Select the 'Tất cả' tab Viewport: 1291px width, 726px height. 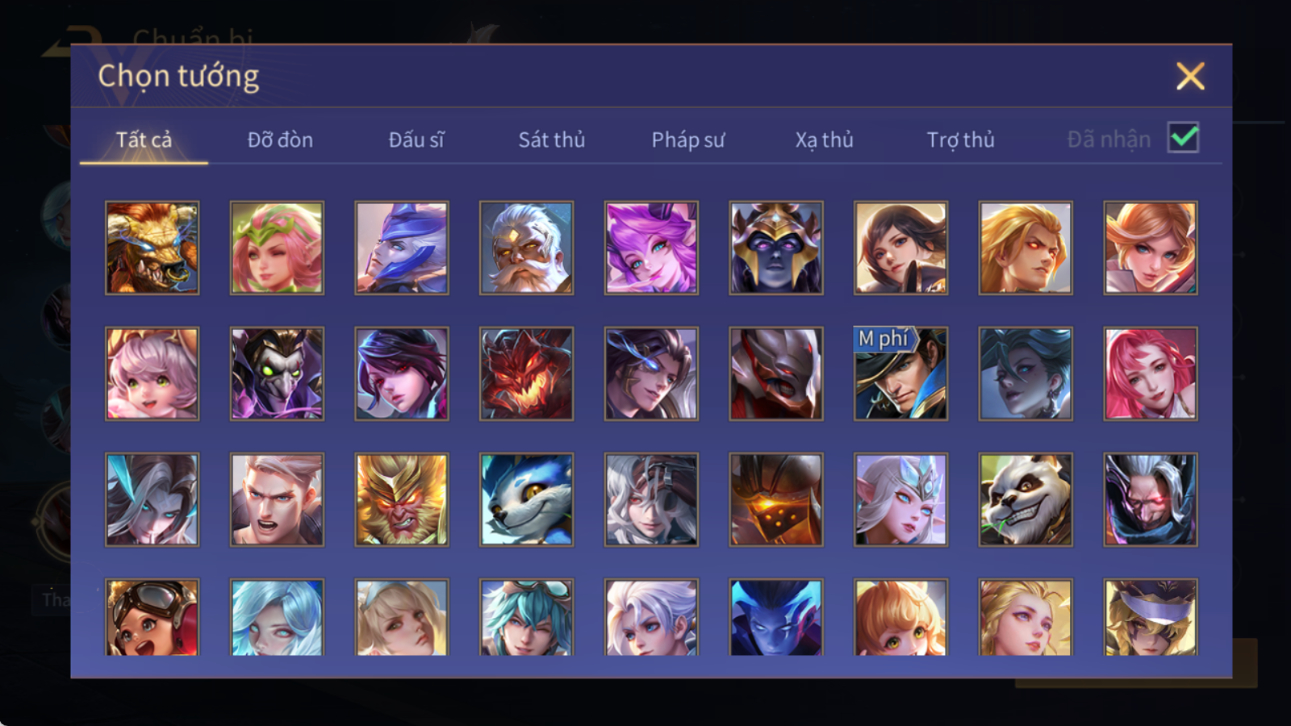pos(144,140)
